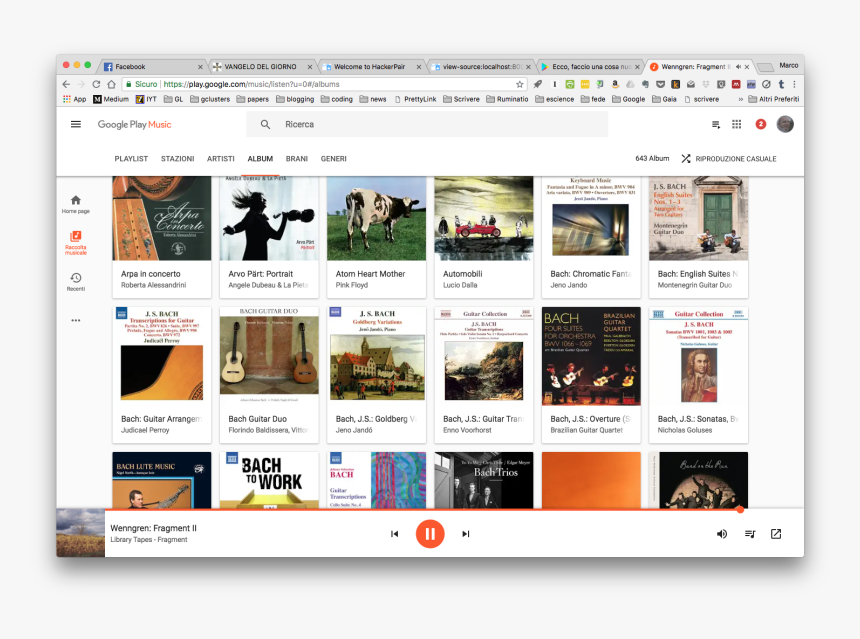Open Recenti in the sidebar
This screenshot has width=860, height=639.
point(76,281)
